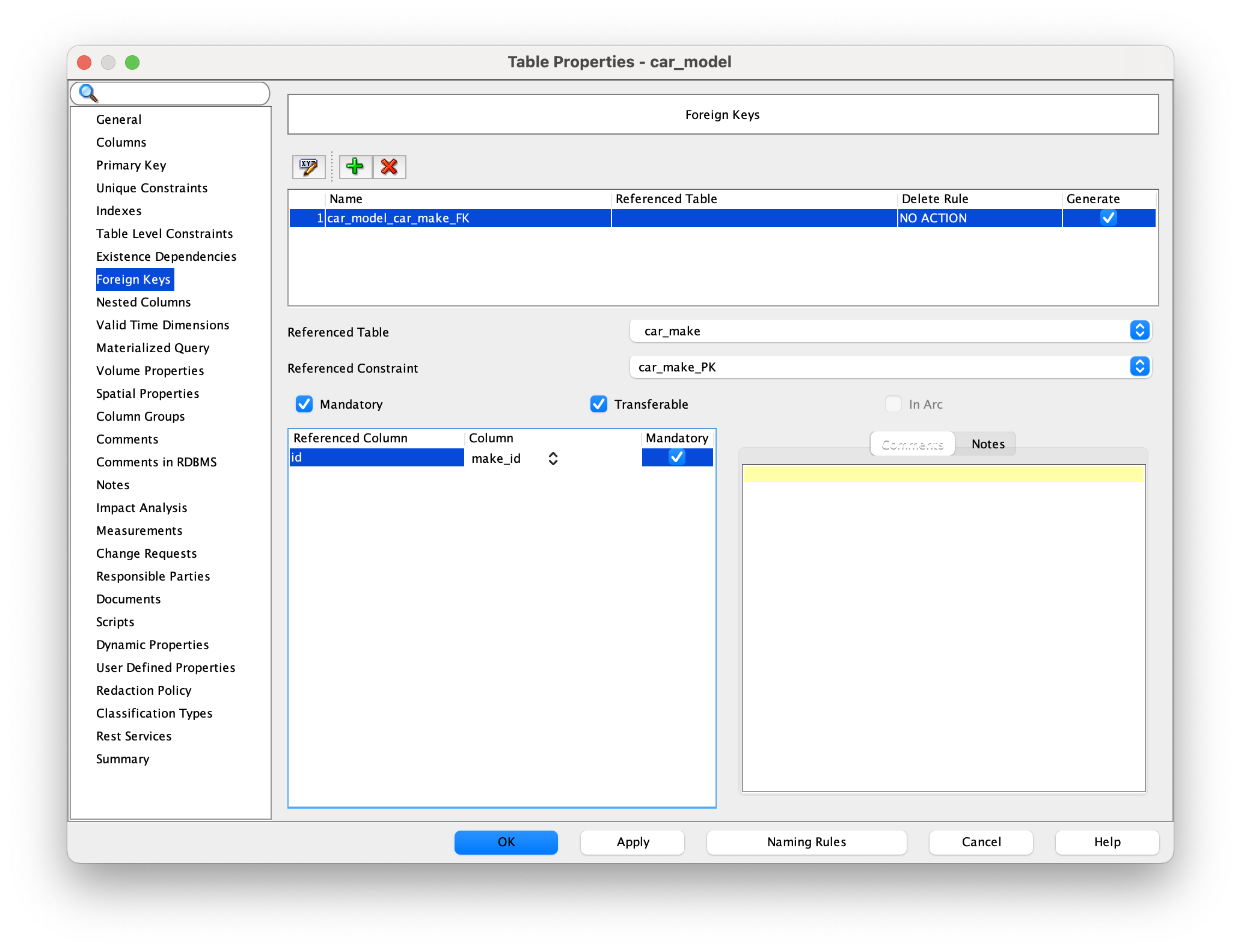The height and width of the screenshot is (952, 1241).
Task: Open the Primary Key section in sidebar
Action: click(131, 165)
